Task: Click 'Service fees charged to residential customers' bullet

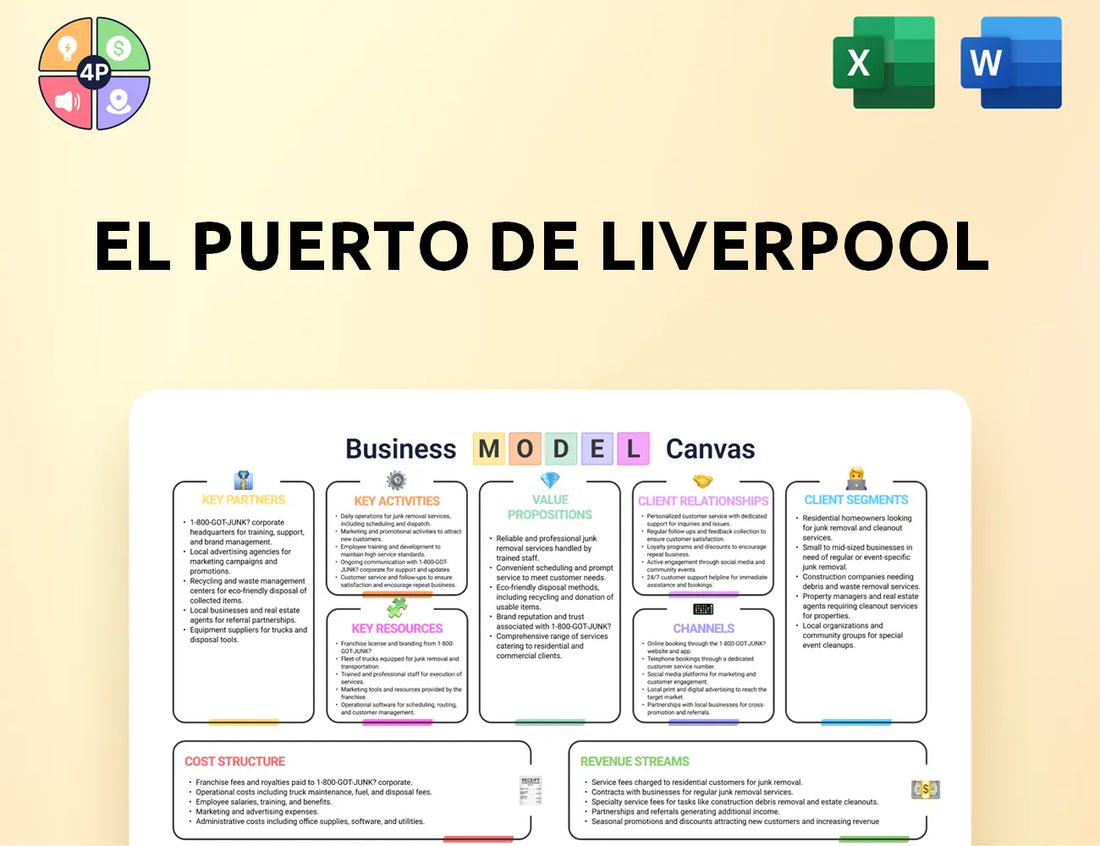Action: pyautogui.click(x=697, y=782)
